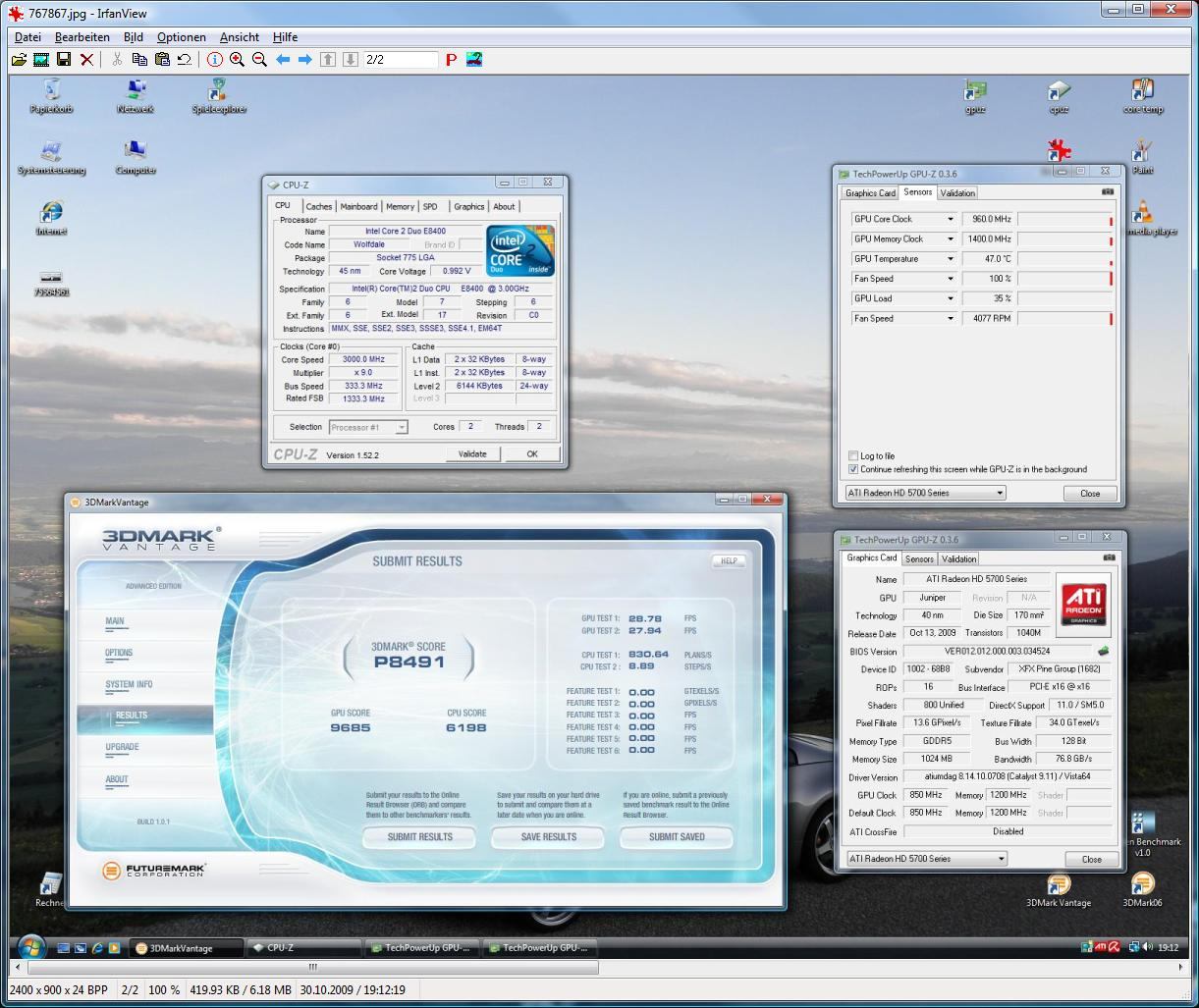Click SUBMIT SAVED in 3DMark Vantage

coord(677,837)
